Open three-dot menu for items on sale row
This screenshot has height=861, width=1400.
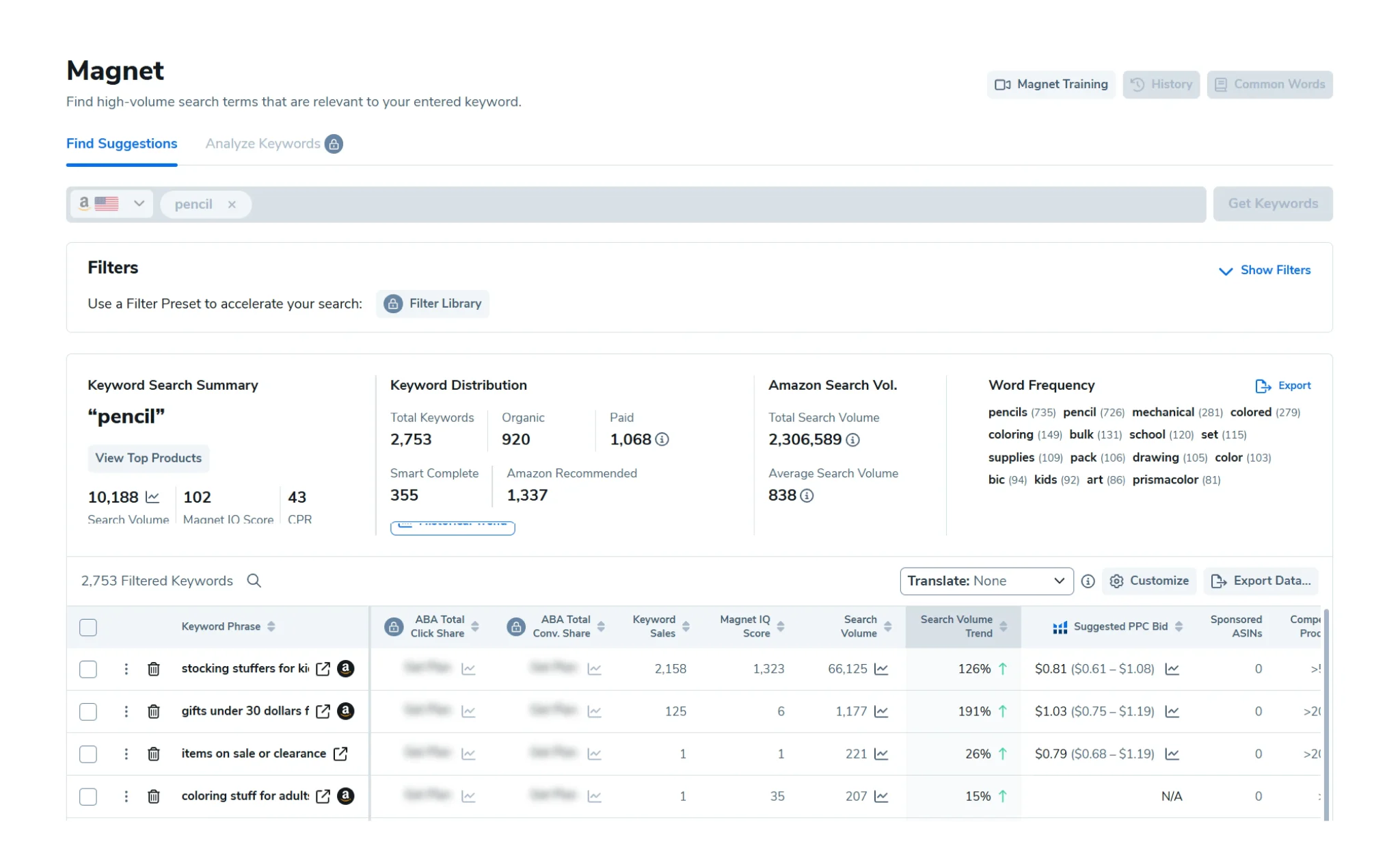tap(126, 754)
